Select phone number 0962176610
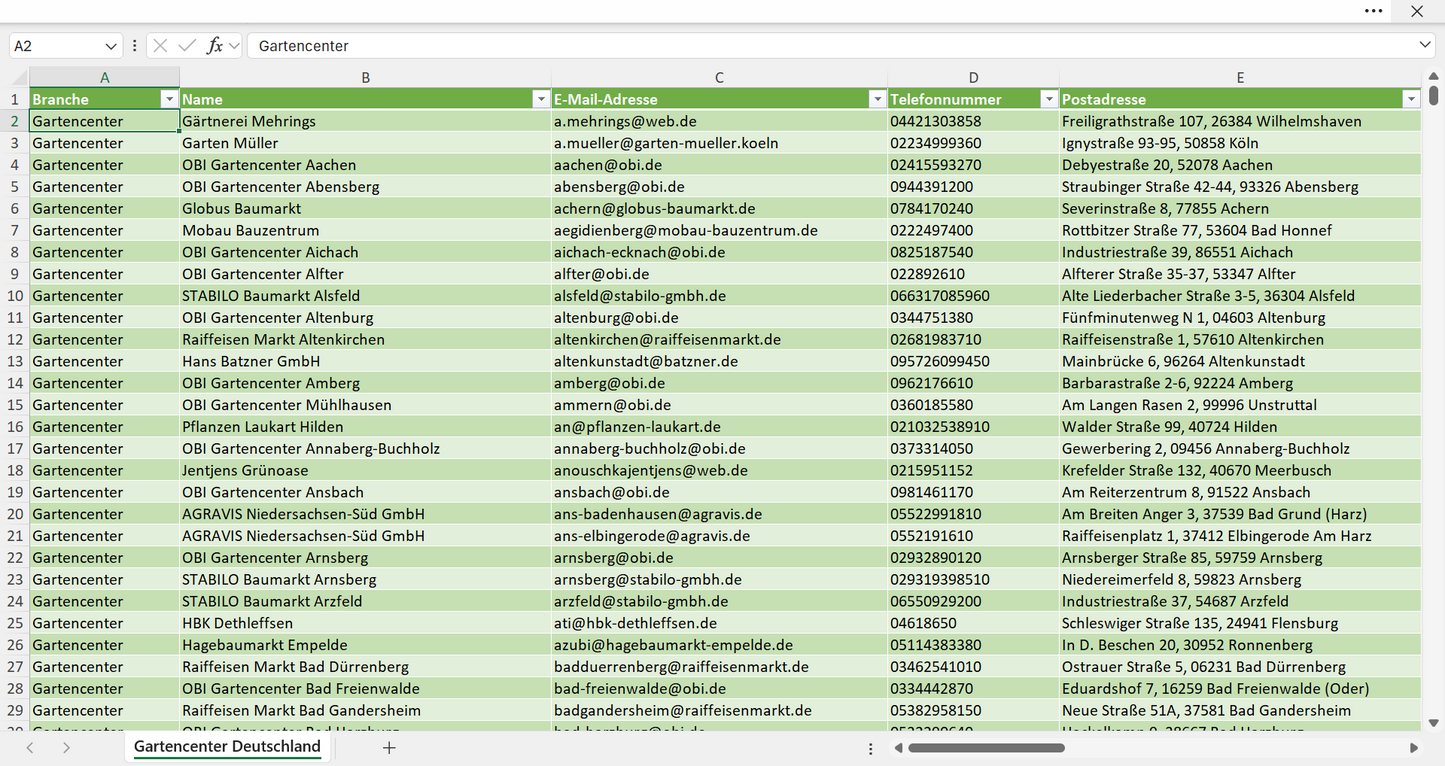This screenshot has height=766, width=1445. [x=974, y=383]
